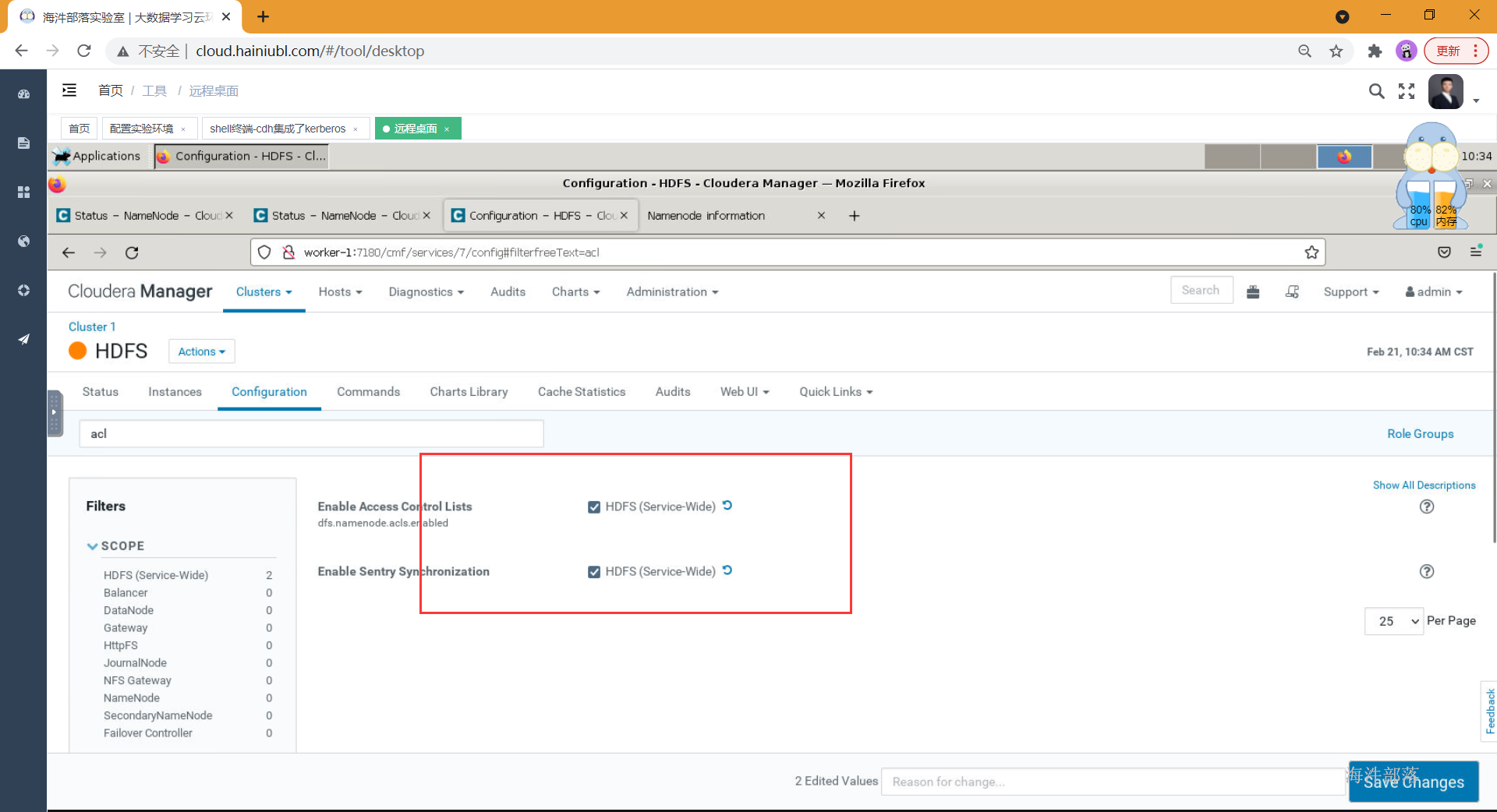Open the Support dropdown menu
Image resolution: width=1497 pixels, height=812 pixels.
pos(1351,291)
